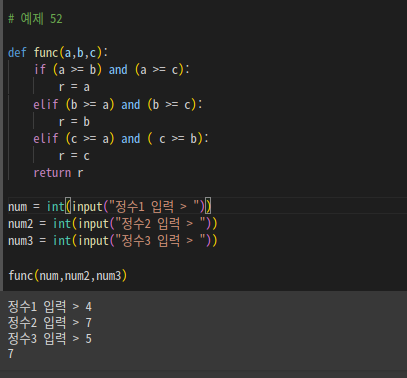Click the 'return r' statement
This screenshot has width=407, height=378.
[58, 173]
